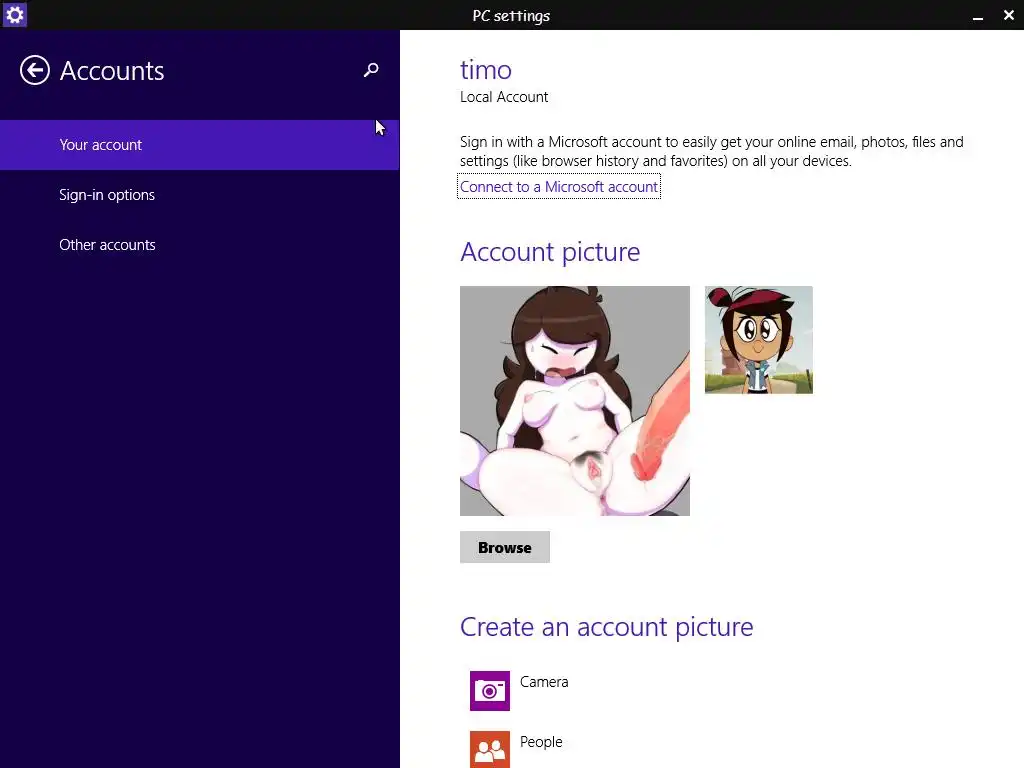Choose the previous cartoon girl headband picture

(759, 340)
